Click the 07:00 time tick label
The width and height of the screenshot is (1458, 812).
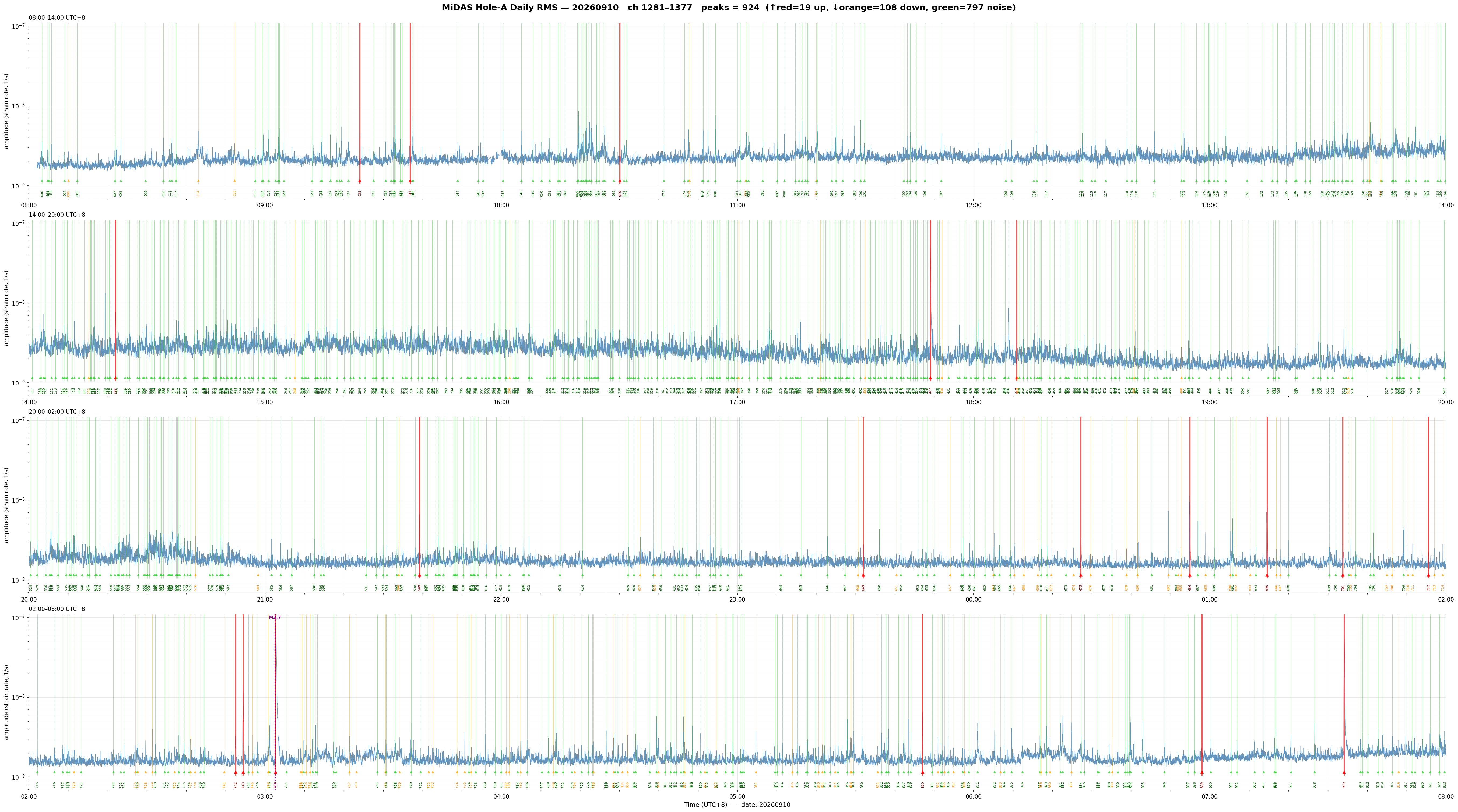coord(1210,797)
